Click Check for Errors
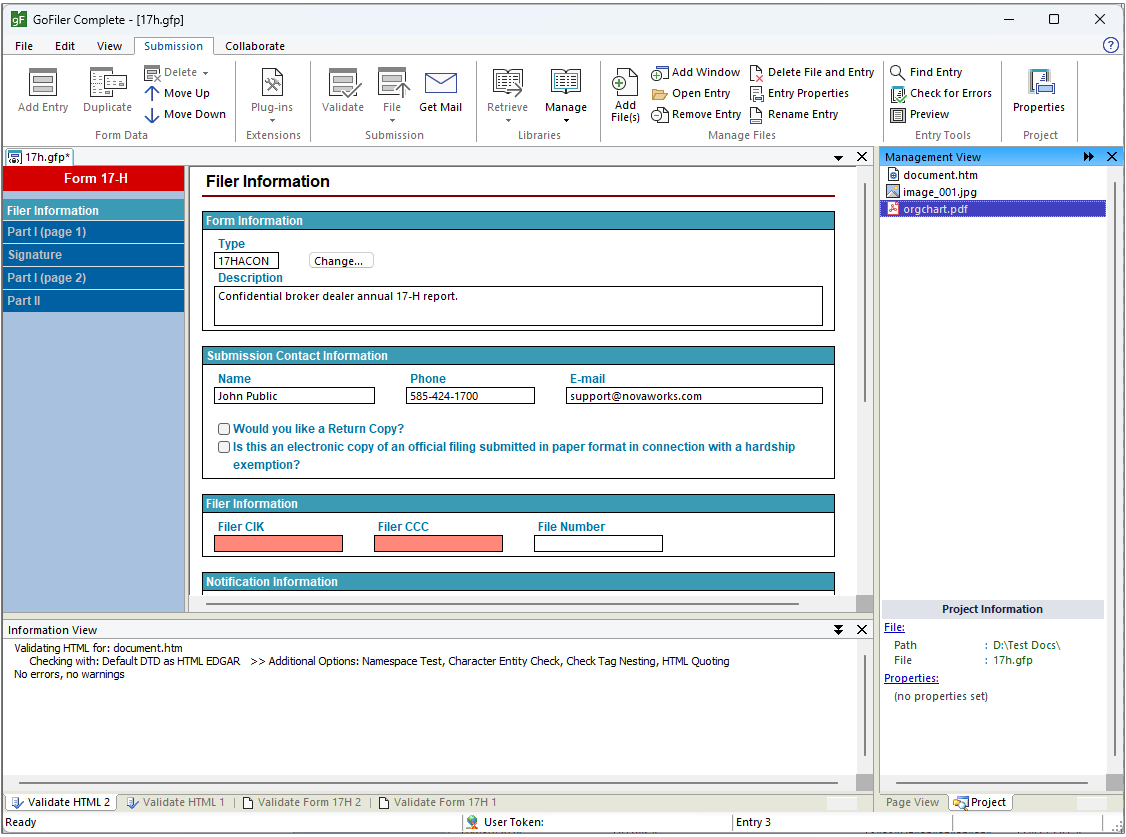The image size is (1126, 837). coord(941,93)
